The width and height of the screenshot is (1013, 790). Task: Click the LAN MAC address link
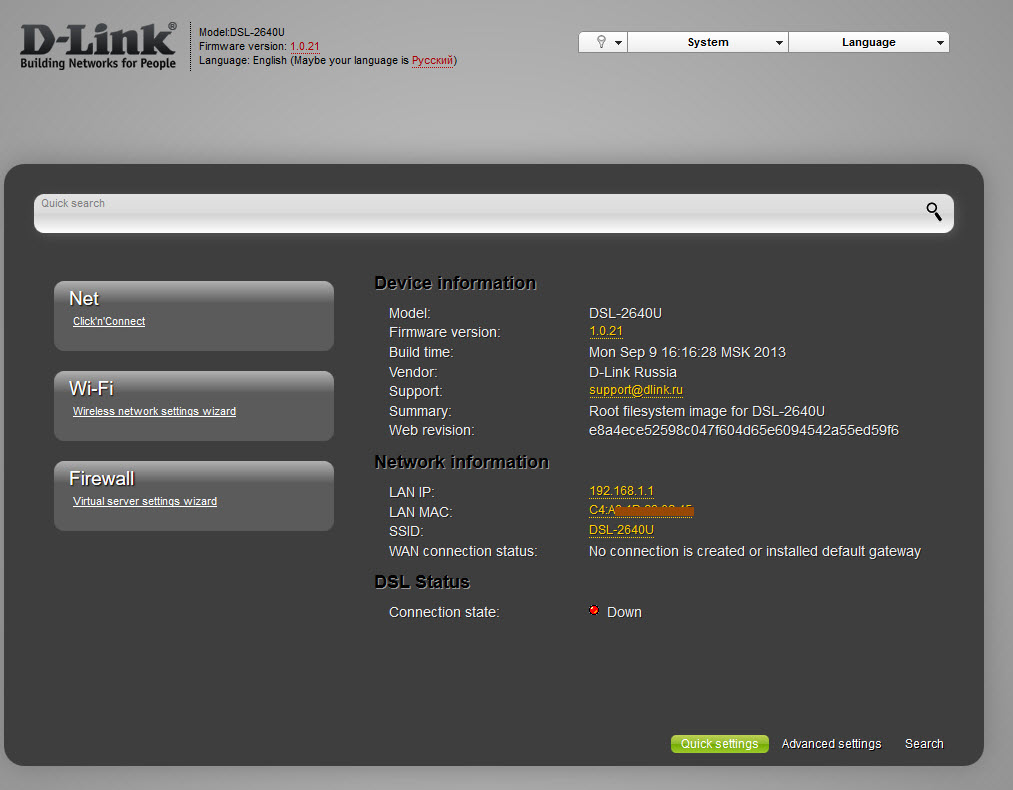pyautogui.click(x=641, y=510)
